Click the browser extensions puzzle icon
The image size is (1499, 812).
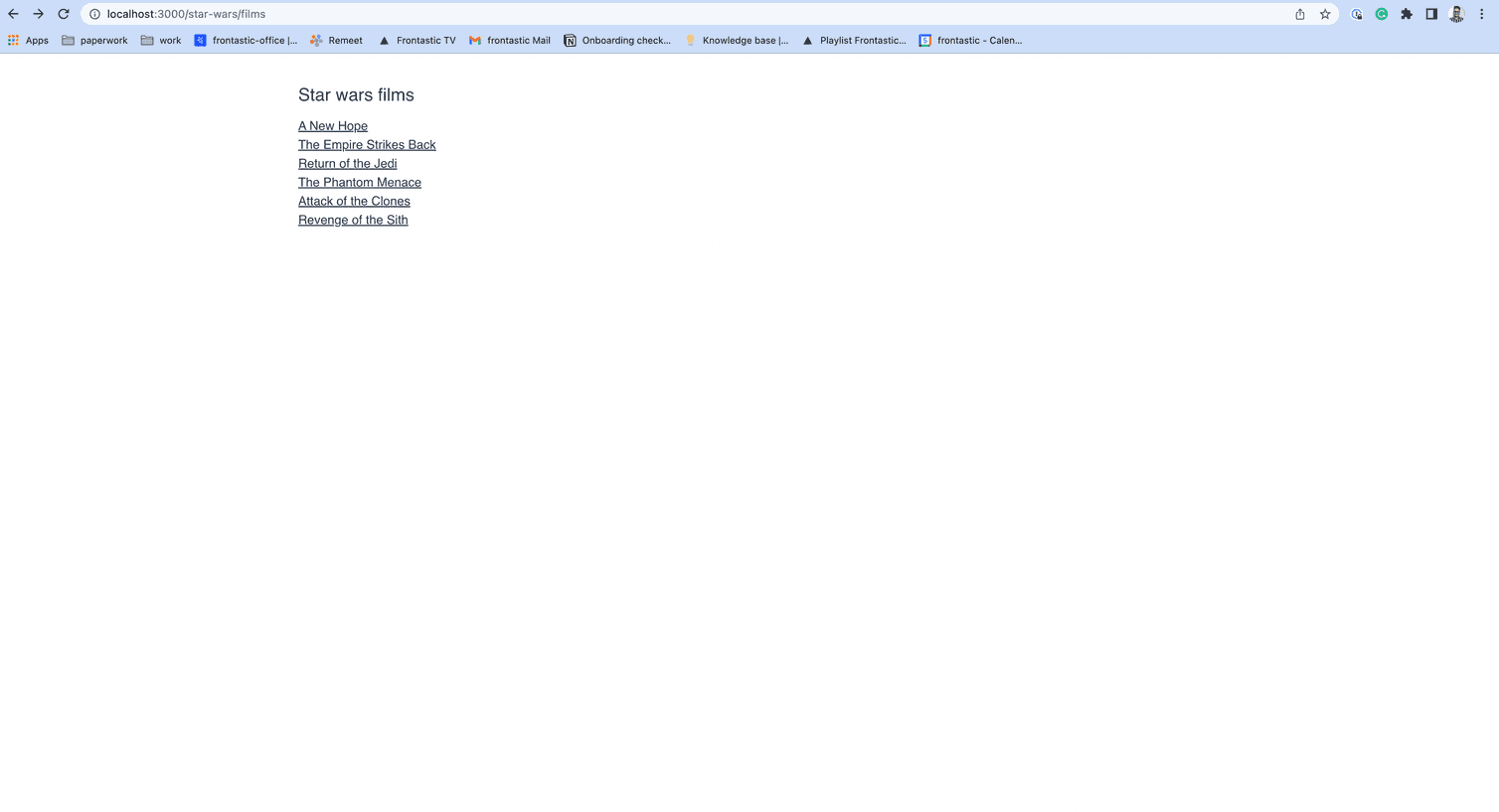[1407, 14]
